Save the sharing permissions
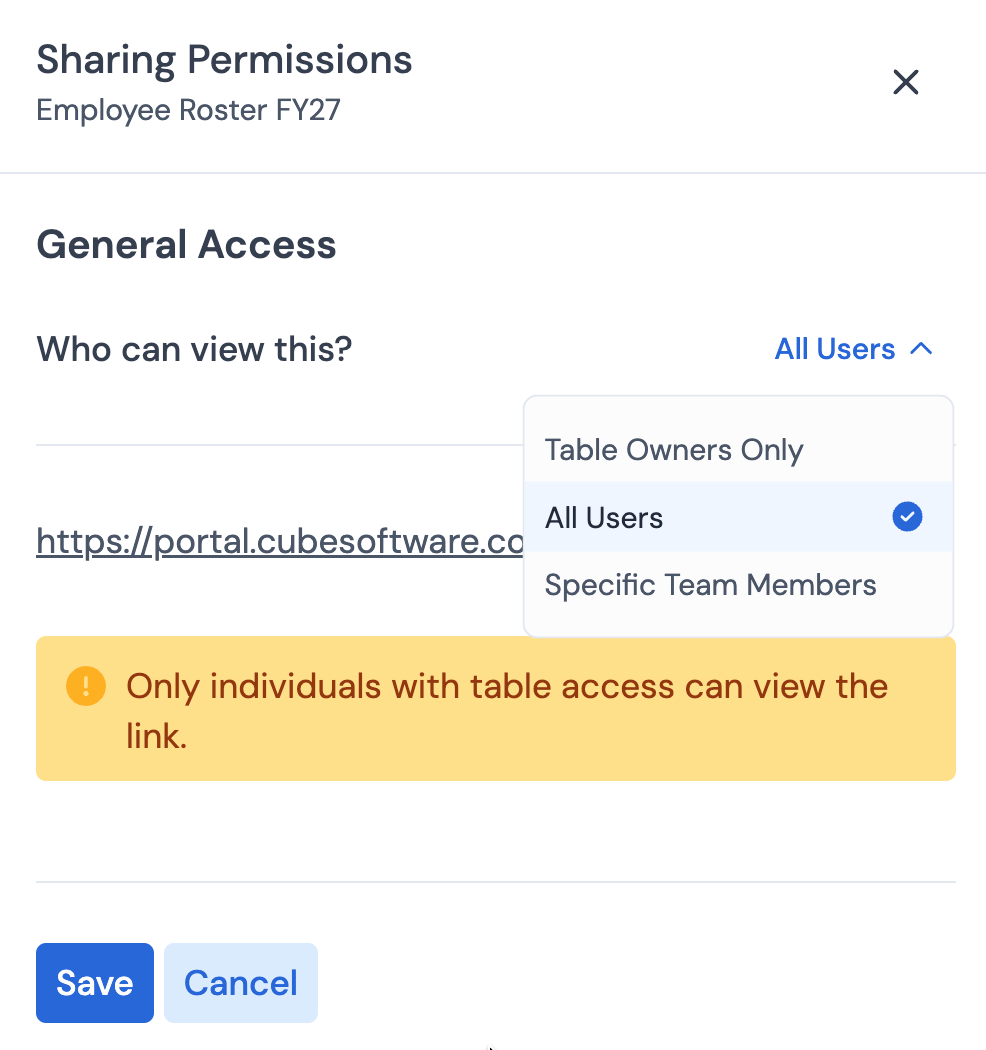Viewport: 986px width, 1050px height. click(x=94, y=982)
